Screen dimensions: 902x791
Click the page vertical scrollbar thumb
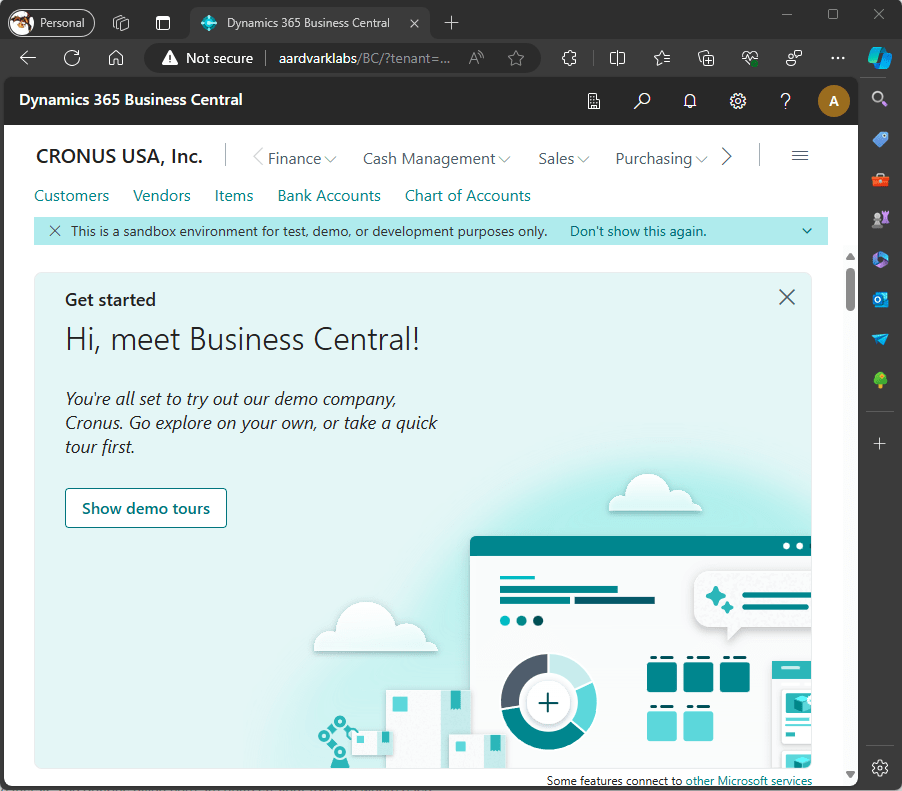[x=850, y=289]
